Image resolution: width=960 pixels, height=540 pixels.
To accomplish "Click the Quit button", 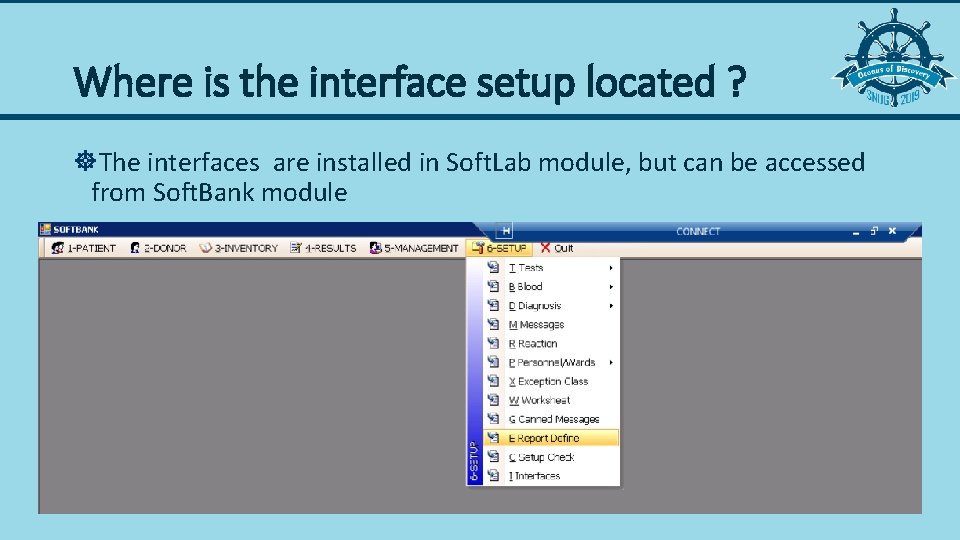I will click(x=557, y=248).
